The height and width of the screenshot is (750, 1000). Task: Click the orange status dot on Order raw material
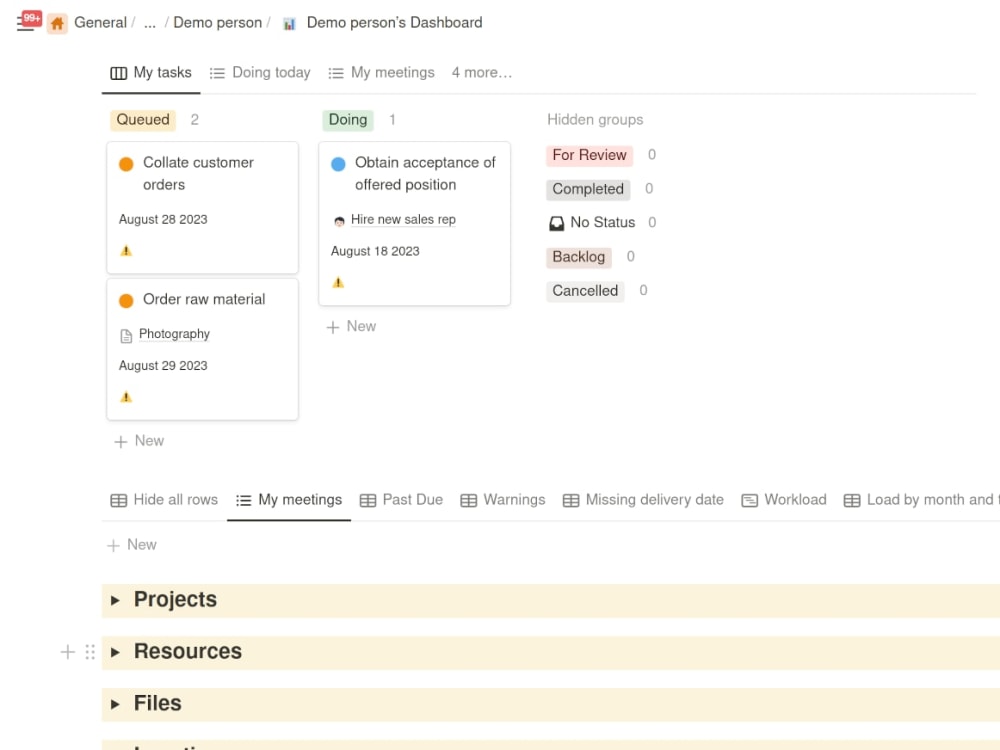126,300
